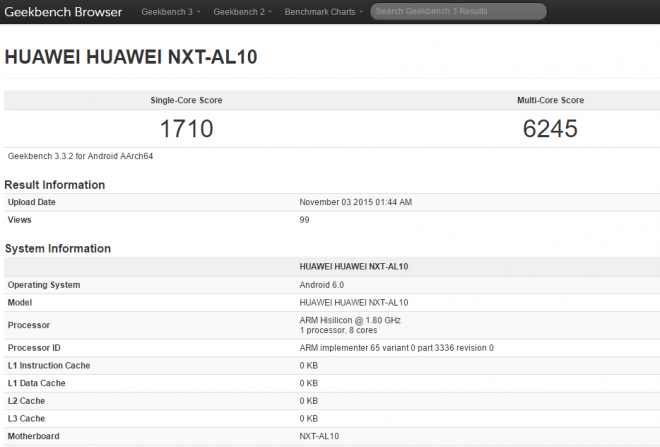Select the Upload Date label
660x447 pixels.
(x=32, y=202)
